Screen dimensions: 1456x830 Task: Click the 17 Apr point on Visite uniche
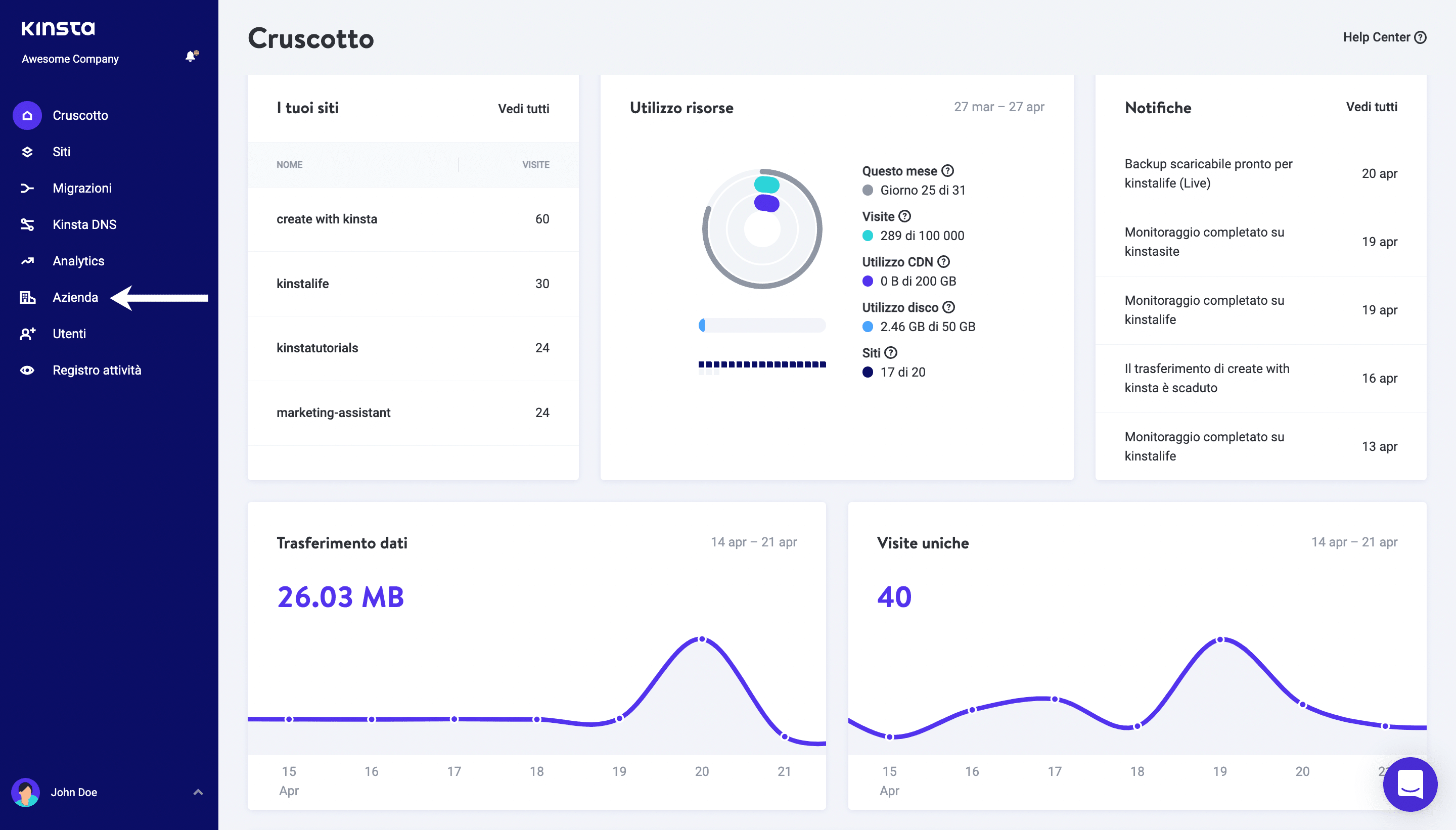(1055, 700)
